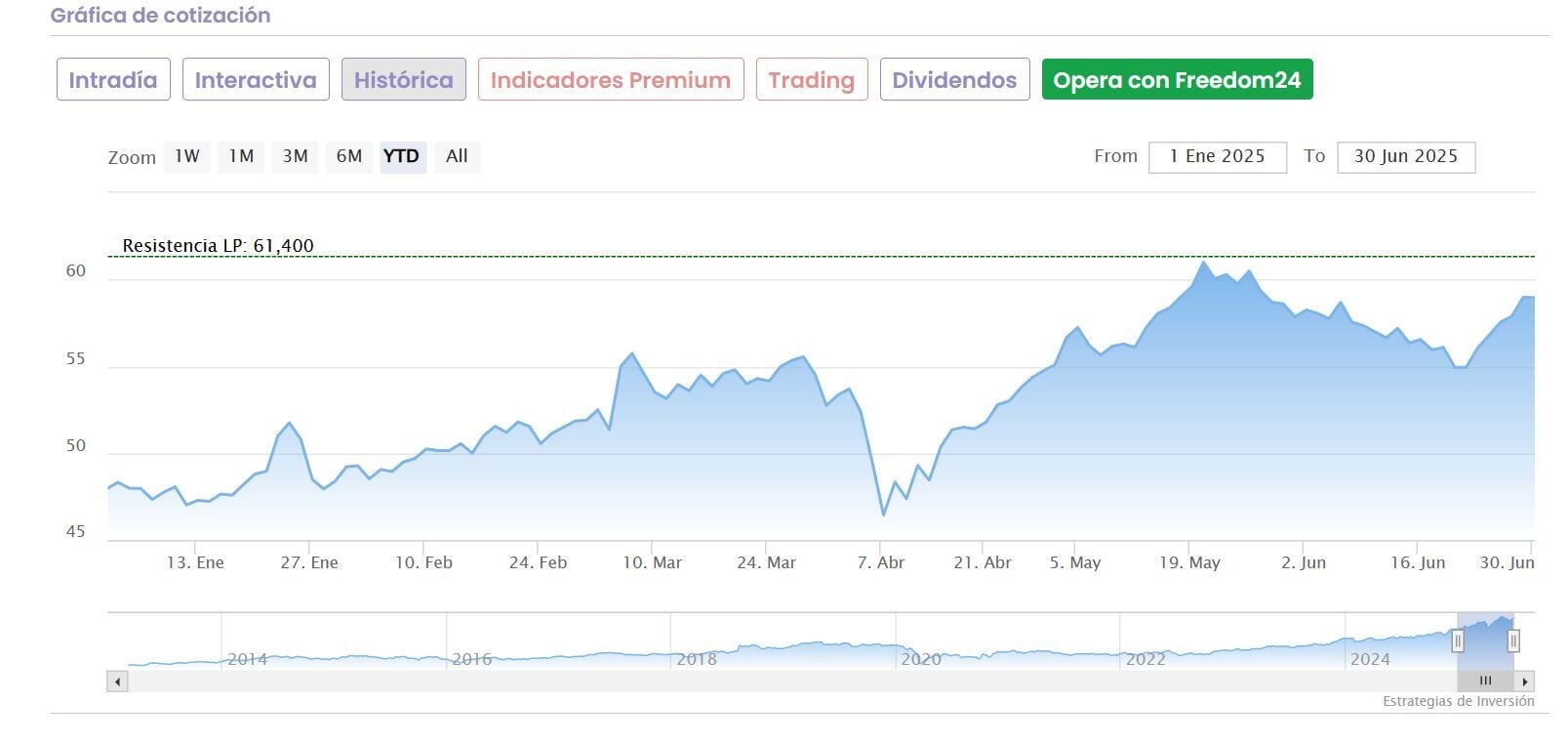Click the scrollbar right arrow
Image resolution: width=1568 pixels, height=744 pixels.
(1524, 682)
